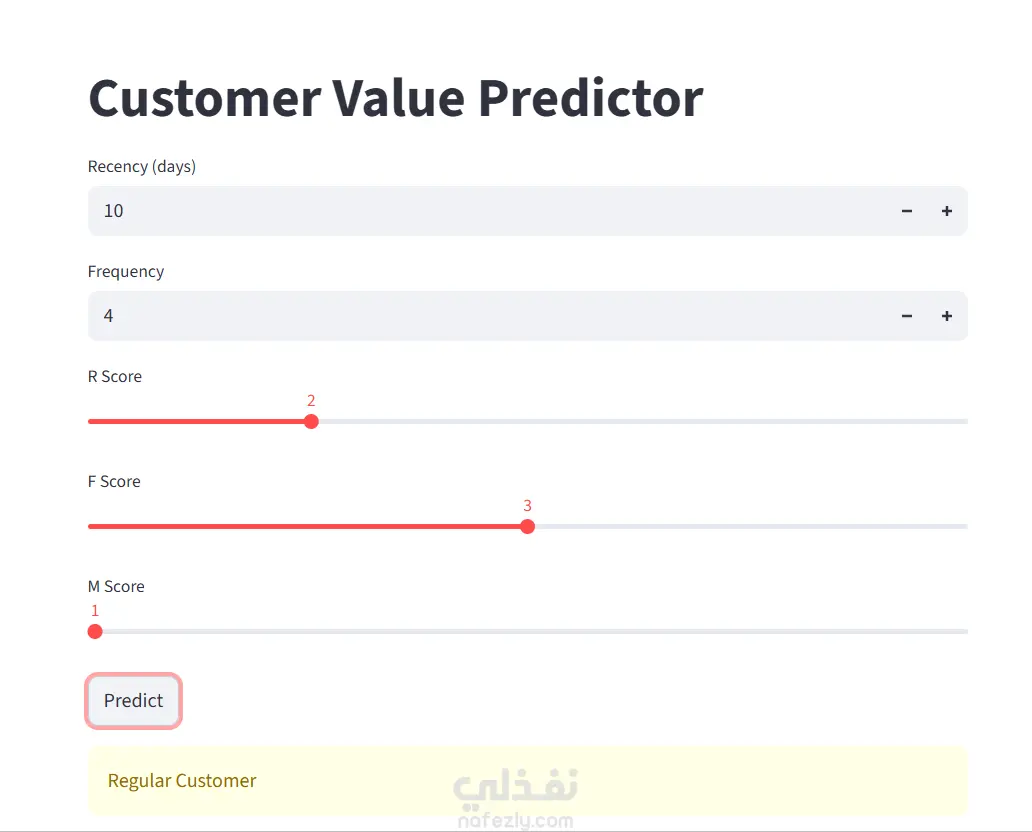Click the M Score slider handle
The height and width of the screenshot is (832, 1032).
coord(95,632)
